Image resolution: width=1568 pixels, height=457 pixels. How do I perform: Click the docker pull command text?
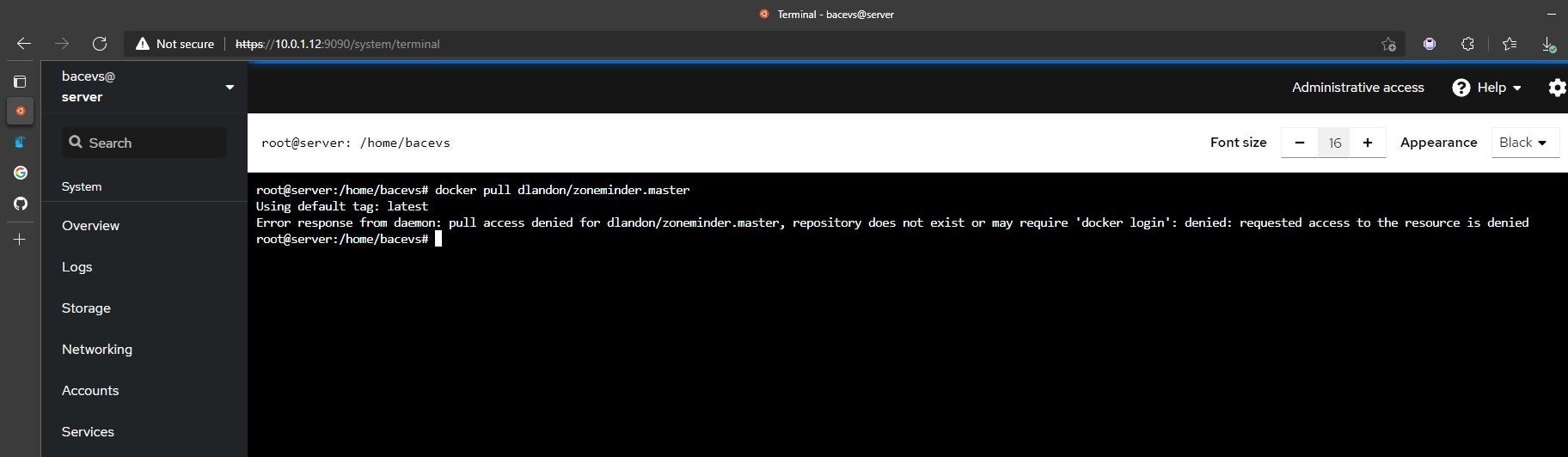562,190
